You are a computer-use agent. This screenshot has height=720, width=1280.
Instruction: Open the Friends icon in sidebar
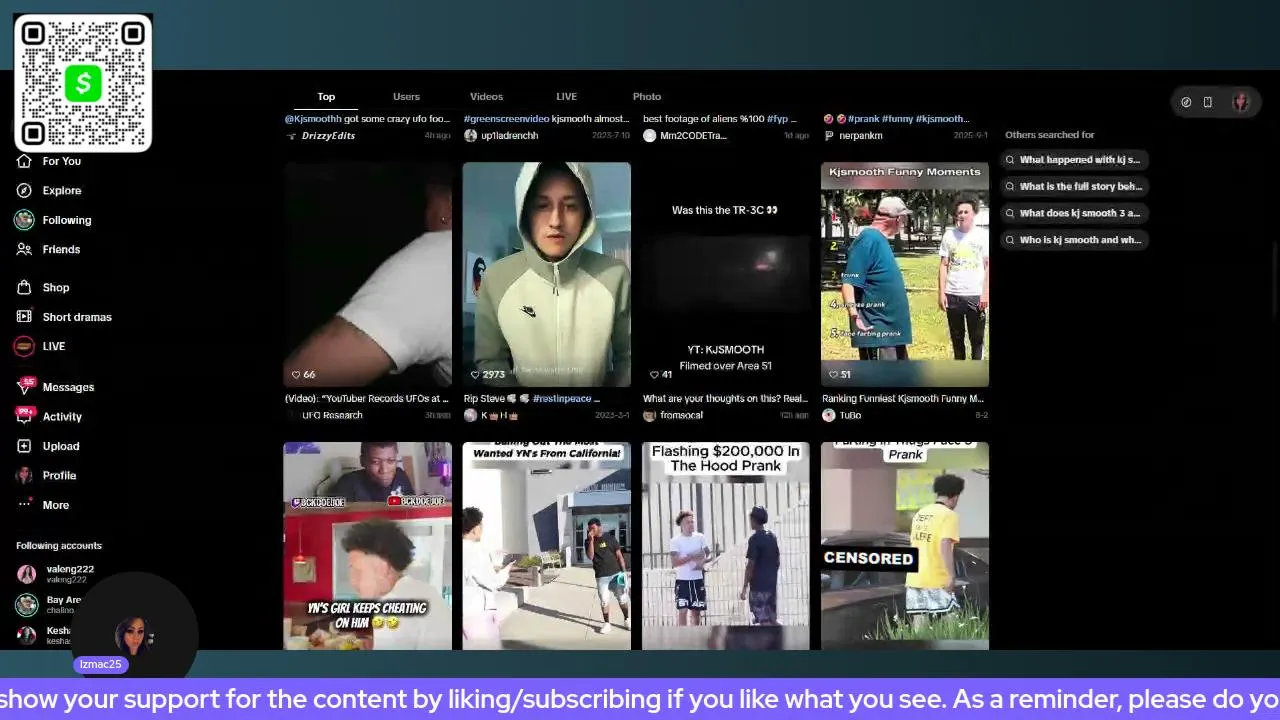[24, 249]
